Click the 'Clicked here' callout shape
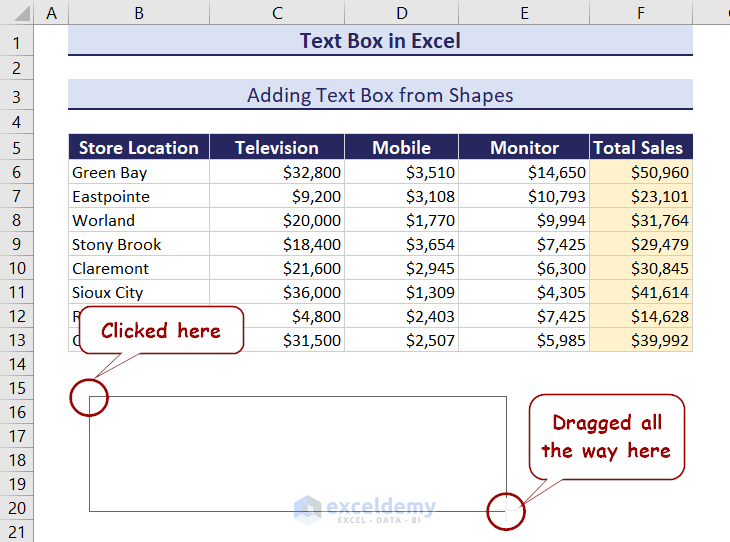 (x=161, y=331)
